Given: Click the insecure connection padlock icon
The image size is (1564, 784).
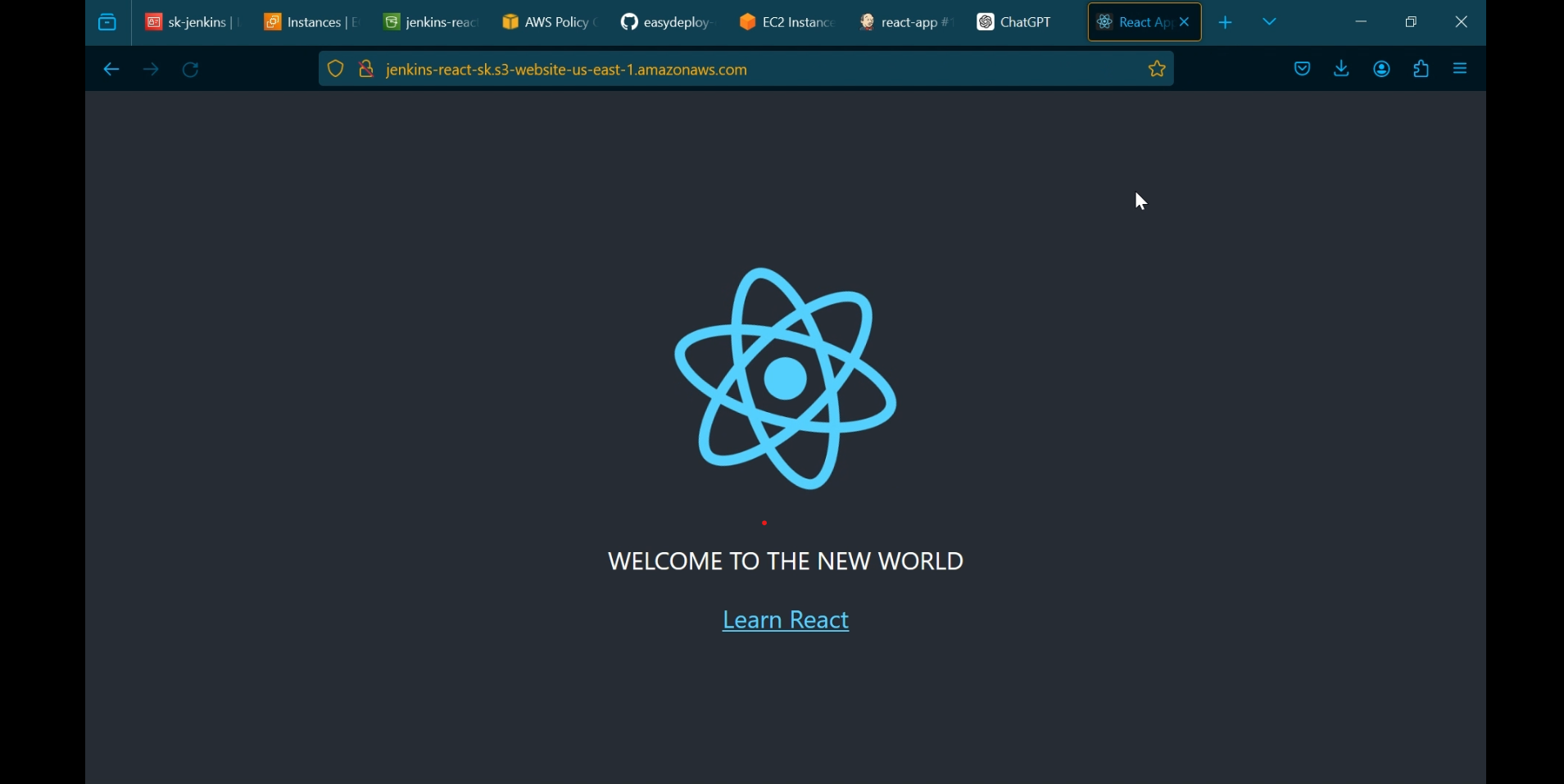Looking at the screenshot, I should pyautogui.click(x=366, y=70).
